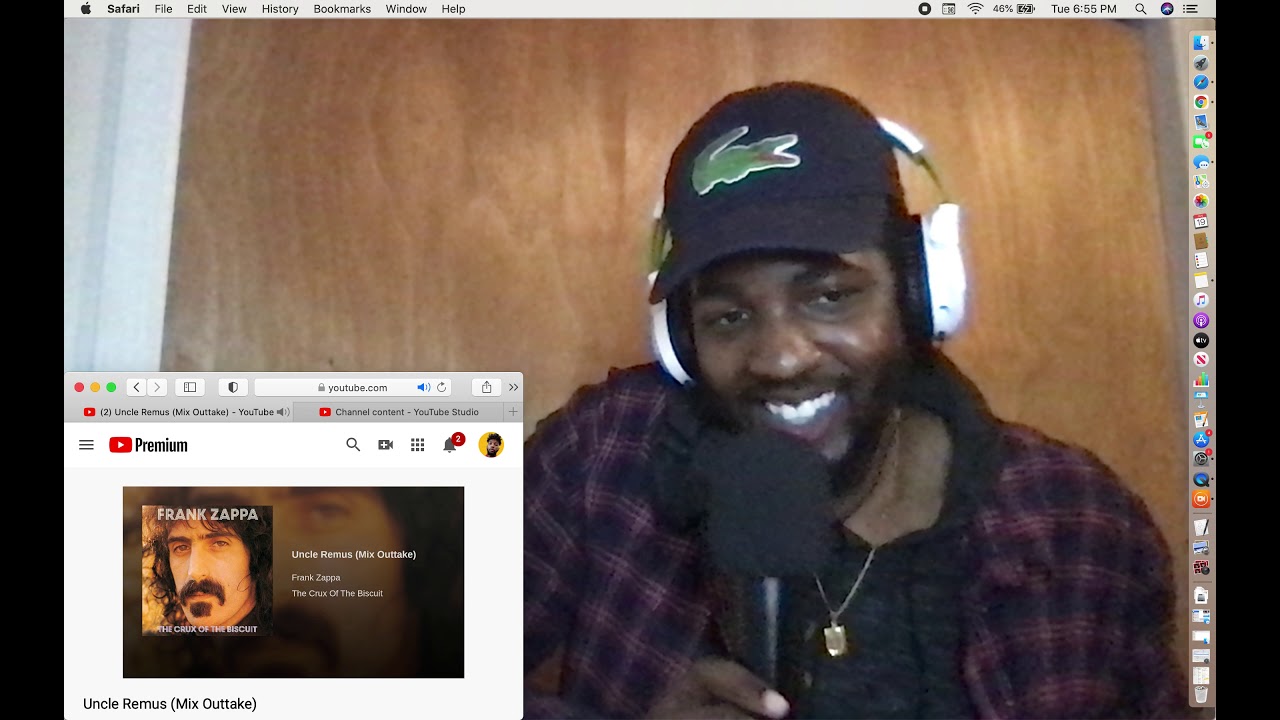
Task: Open Messages in the Dock
Action: coord(1201,161)
